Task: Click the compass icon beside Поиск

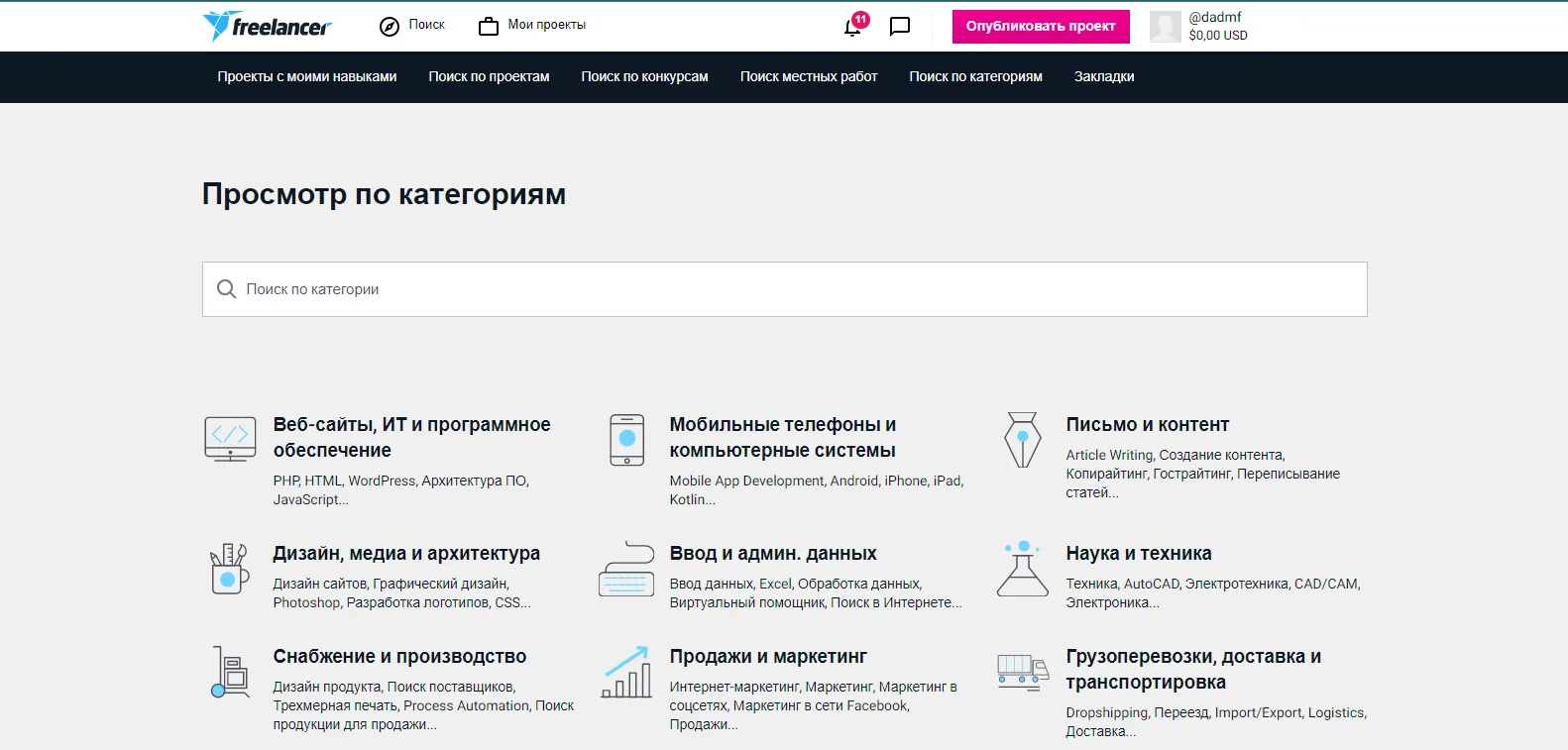Action: [x=390, y=27]
